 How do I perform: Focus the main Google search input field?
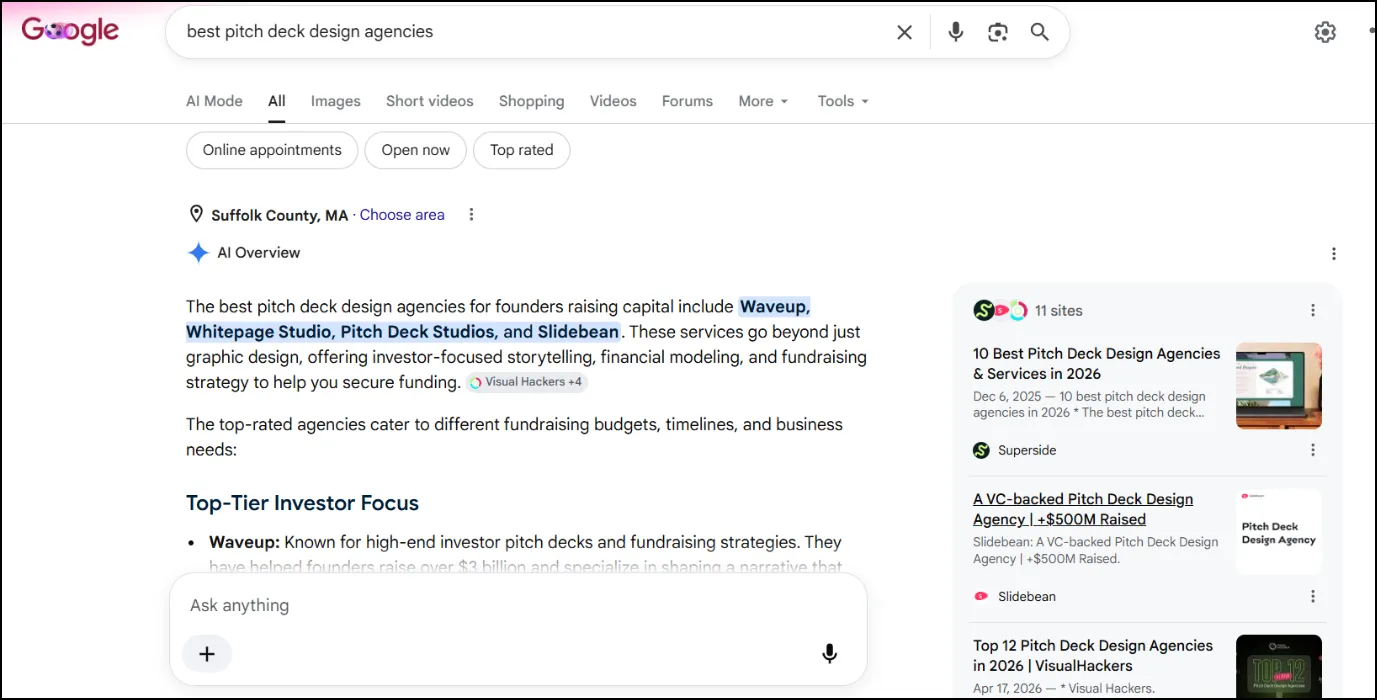[x=535, y=32]
